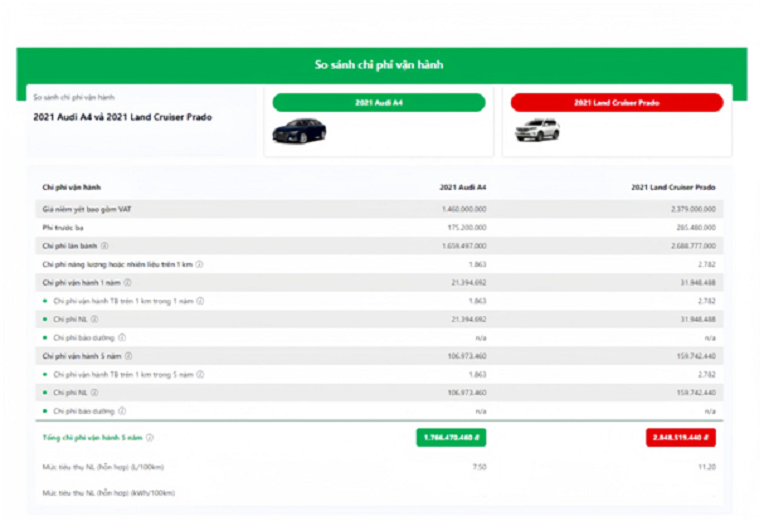This screenshot has width=764, height=521.
Task: Click info icon on Chi phí NL under 1 năm
Action: point(95,319)
